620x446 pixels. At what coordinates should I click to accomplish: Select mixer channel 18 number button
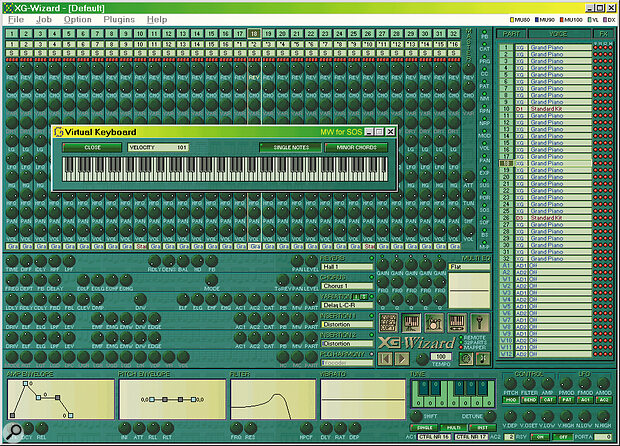pos(254,34)
